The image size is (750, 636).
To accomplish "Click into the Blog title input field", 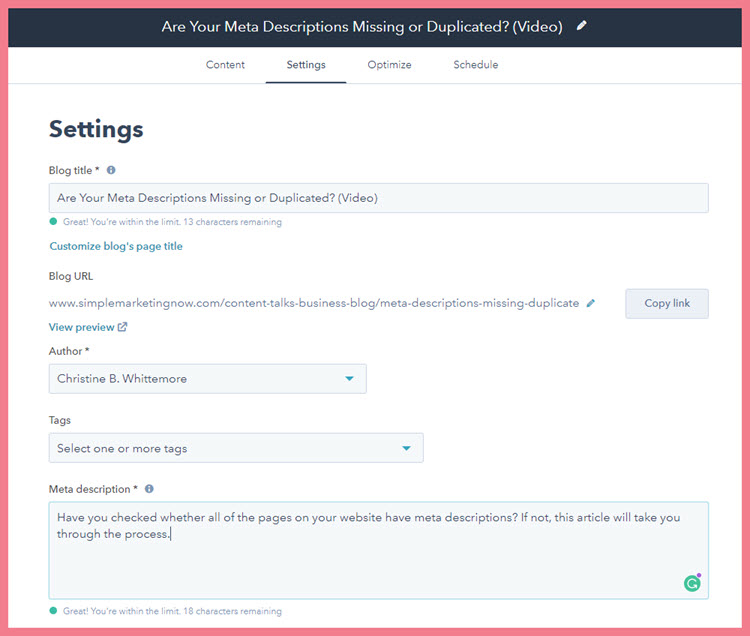I will pos(378,198).
